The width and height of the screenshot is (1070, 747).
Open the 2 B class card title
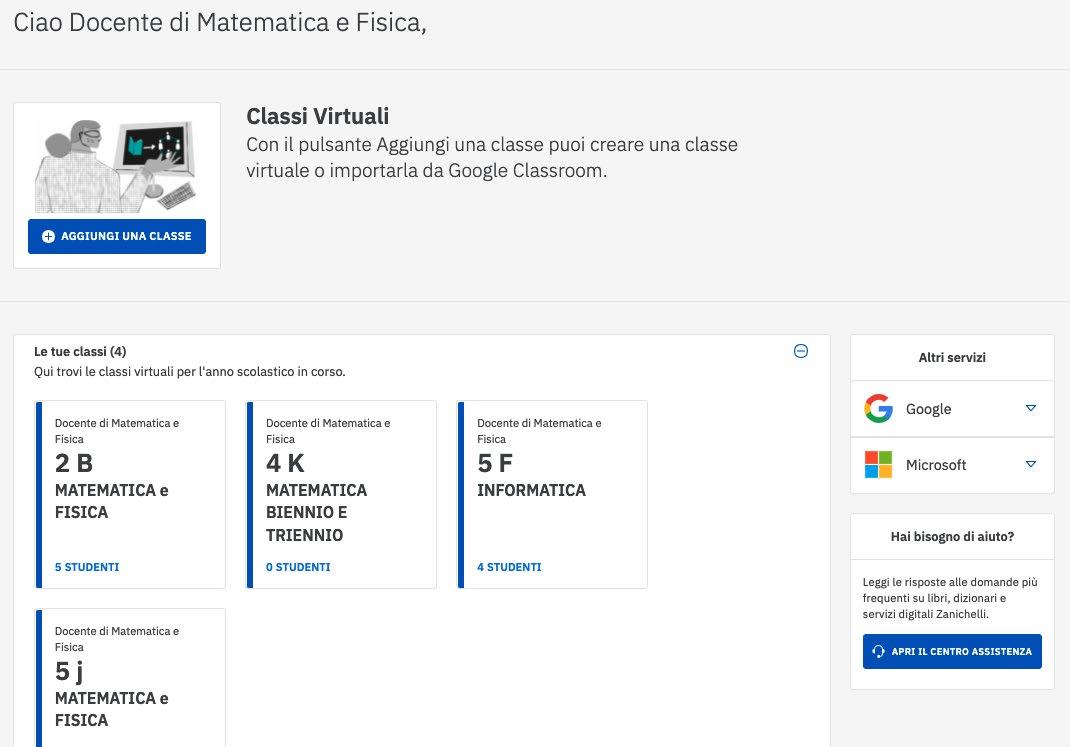(74, 463)
